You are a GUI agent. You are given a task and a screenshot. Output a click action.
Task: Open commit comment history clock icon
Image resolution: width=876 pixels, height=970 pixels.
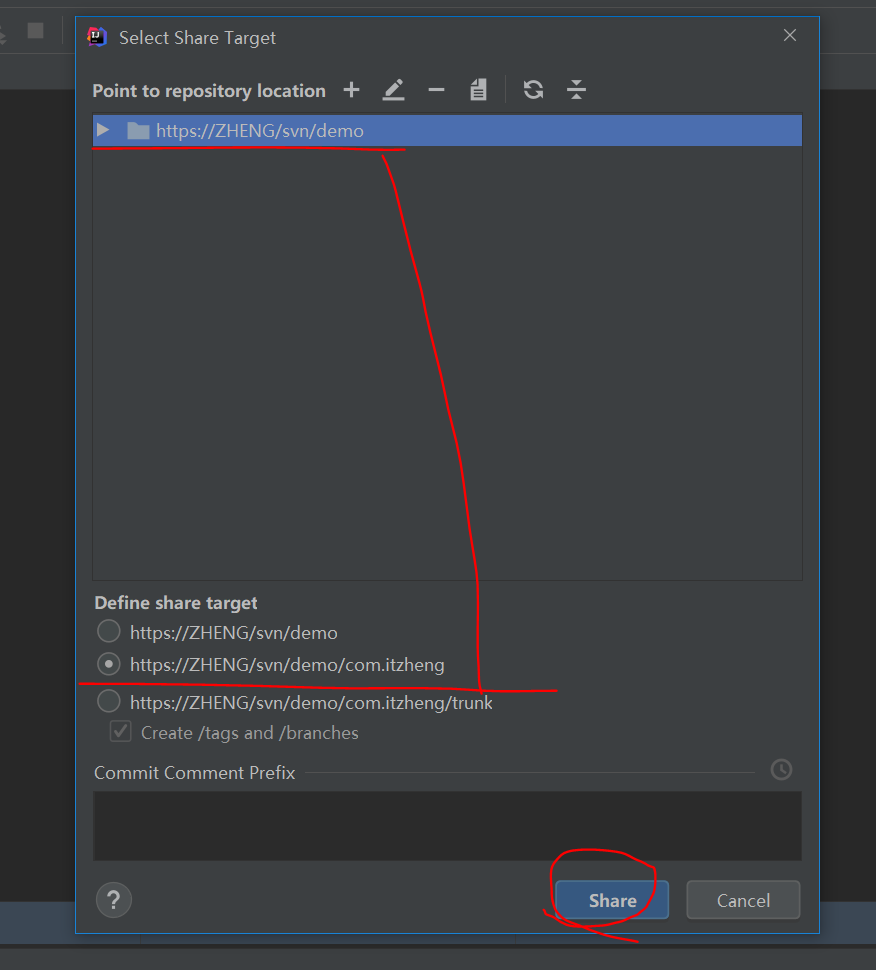click(781, 770)
